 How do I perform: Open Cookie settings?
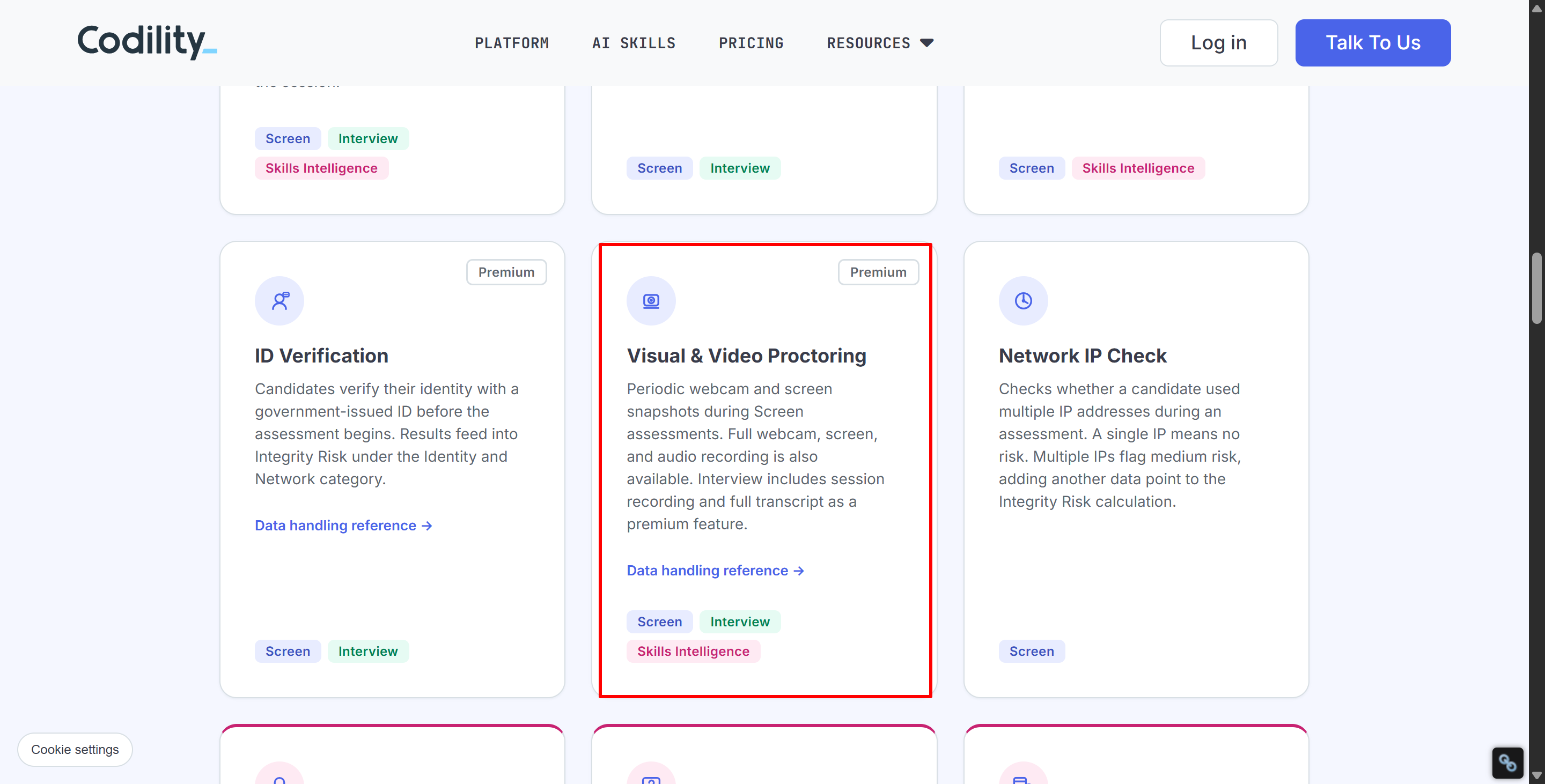[x=75, y=749]
